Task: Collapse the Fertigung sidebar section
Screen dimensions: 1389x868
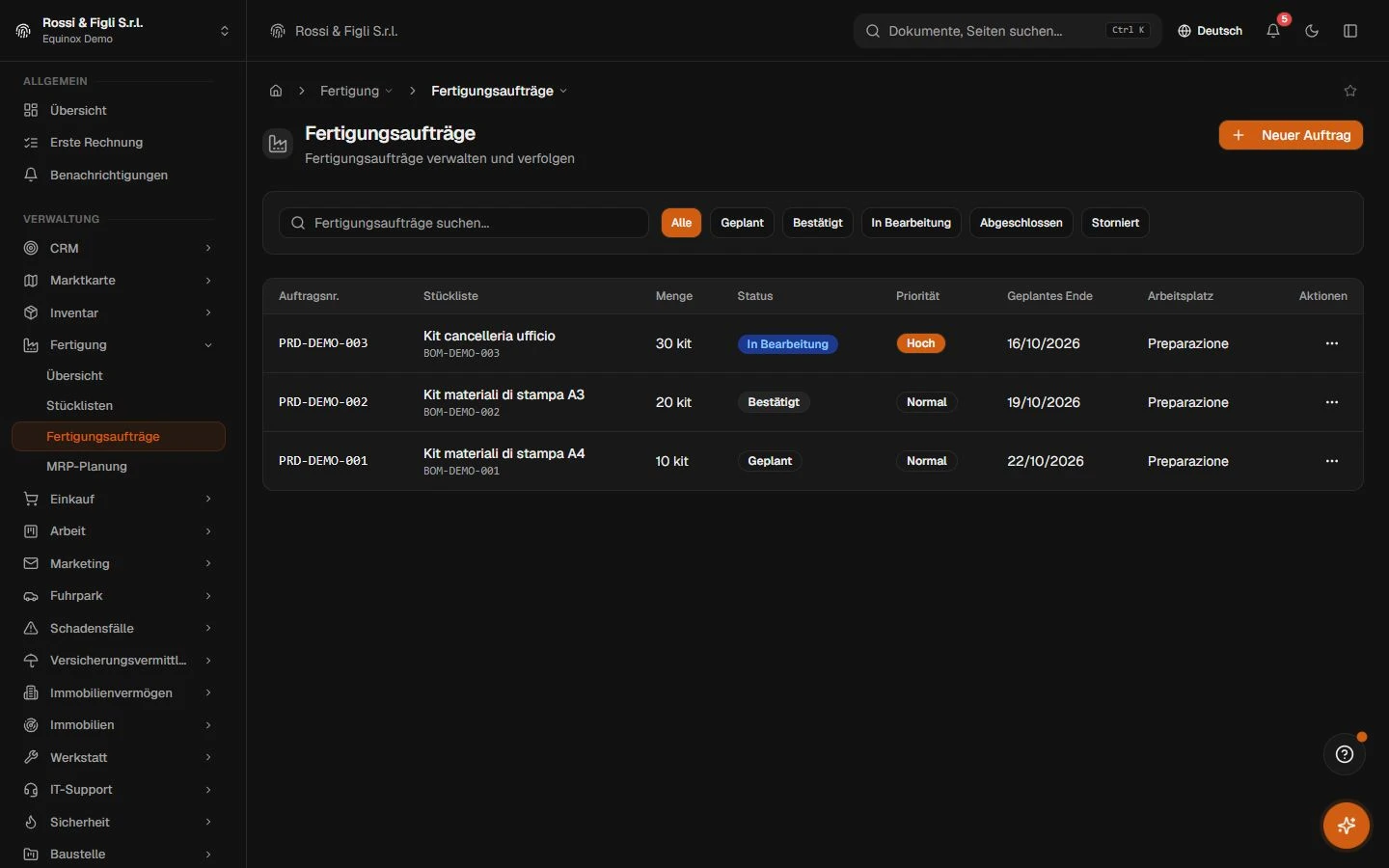Action: click(x=119, y=345)
